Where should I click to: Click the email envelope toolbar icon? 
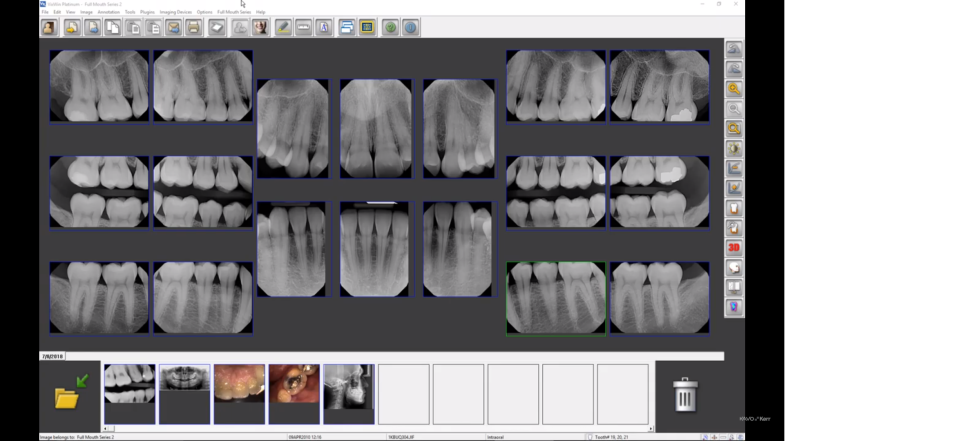coord(173,27)
